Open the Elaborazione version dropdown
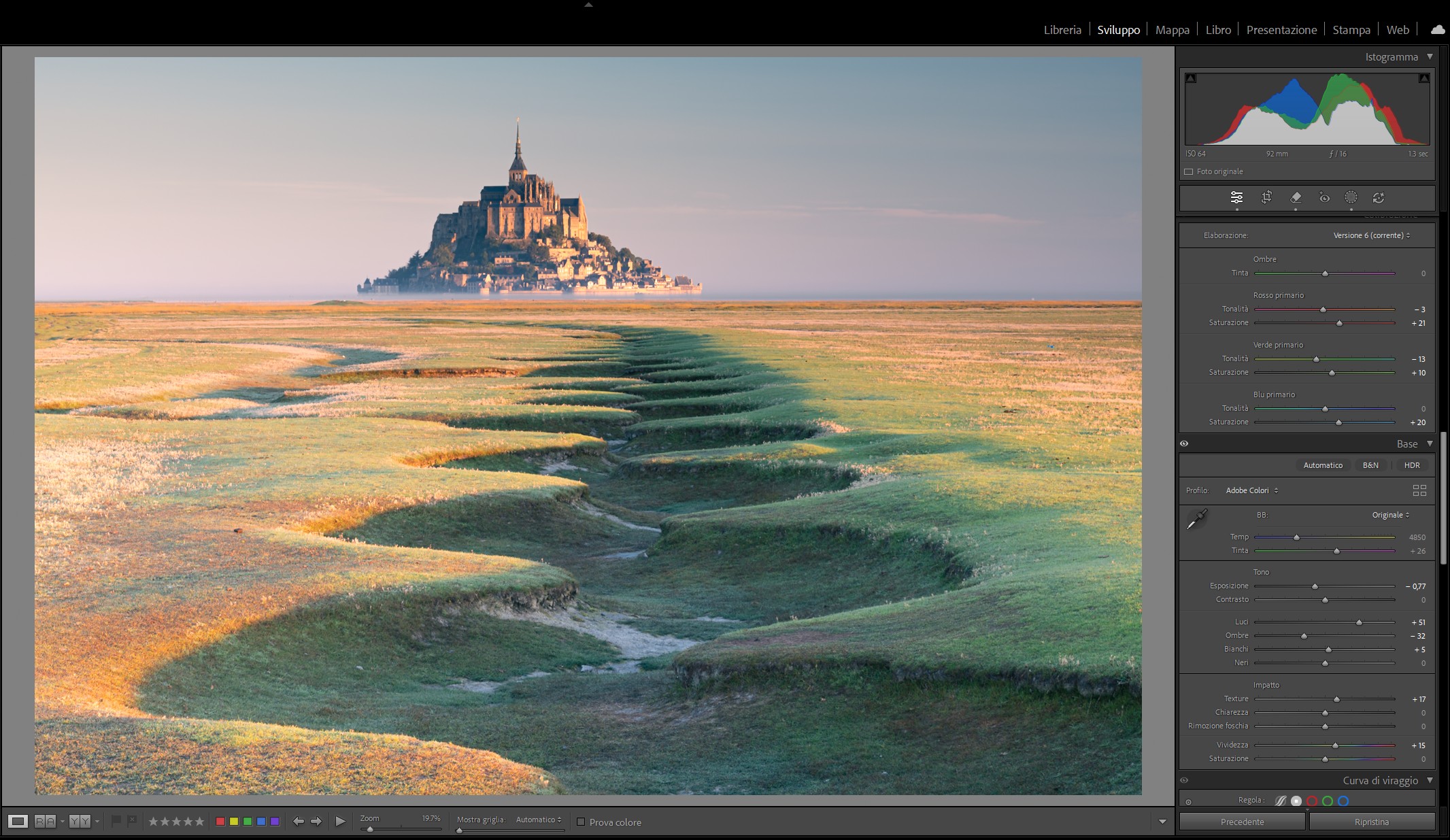The image size is (1450, 840). click(x=1372, y=235)
